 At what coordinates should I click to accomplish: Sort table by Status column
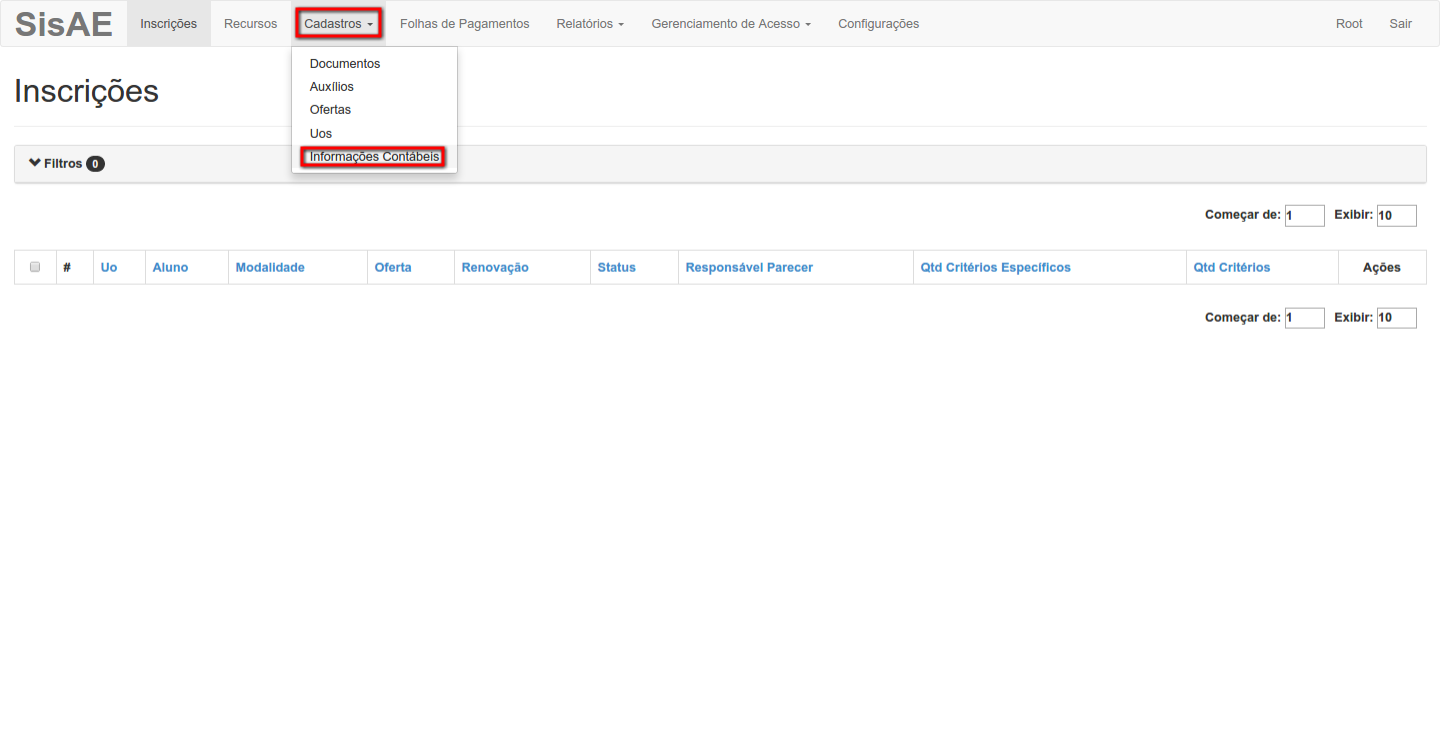617,267
